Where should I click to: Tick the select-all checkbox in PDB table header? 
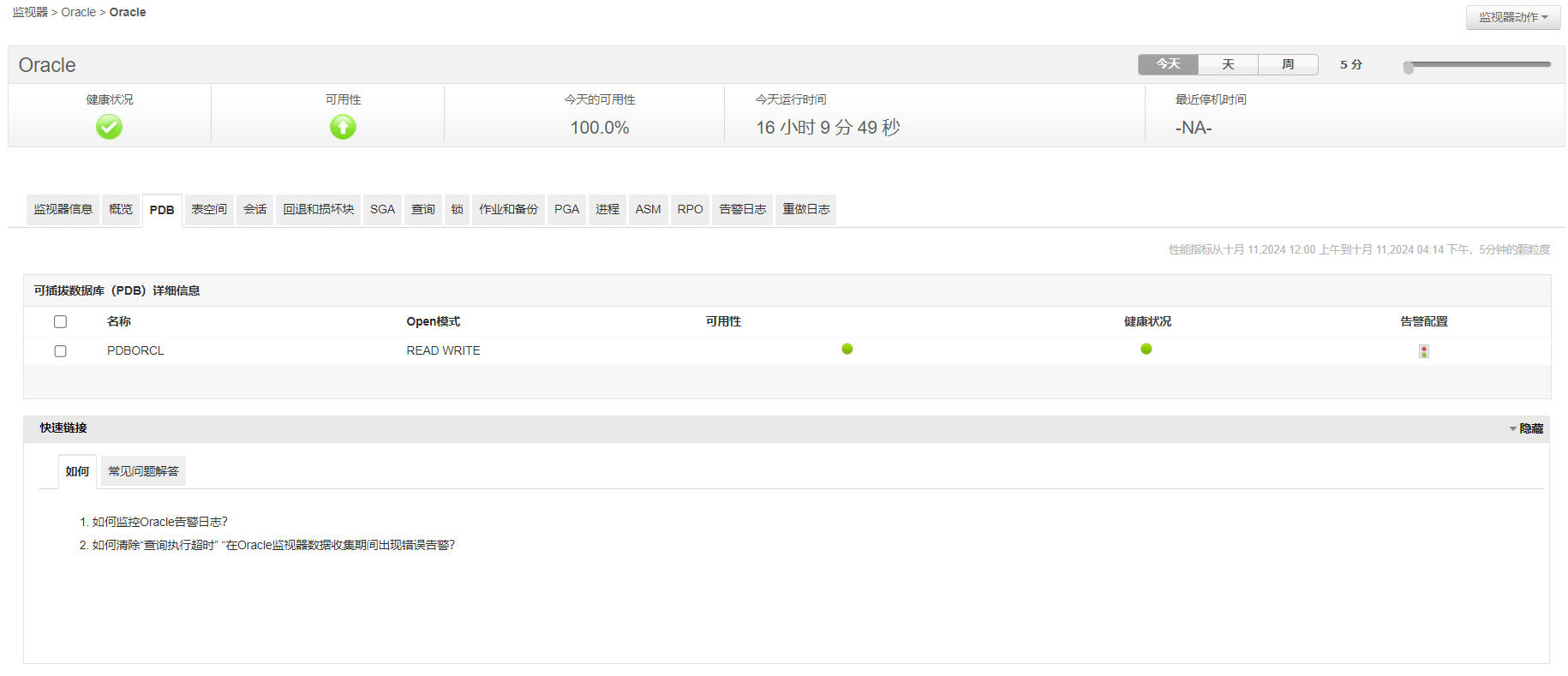click(x=60, y=322)
